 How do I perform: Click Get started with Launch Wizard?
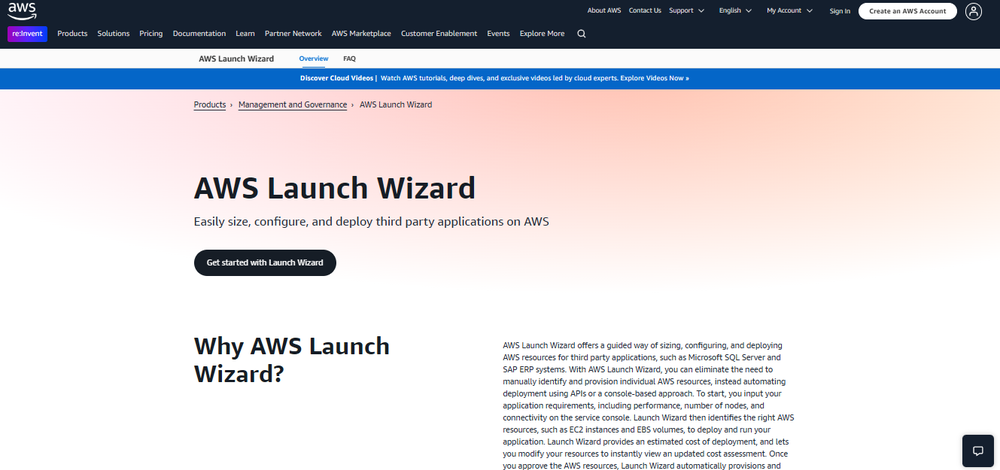click(x=265, y=263)
